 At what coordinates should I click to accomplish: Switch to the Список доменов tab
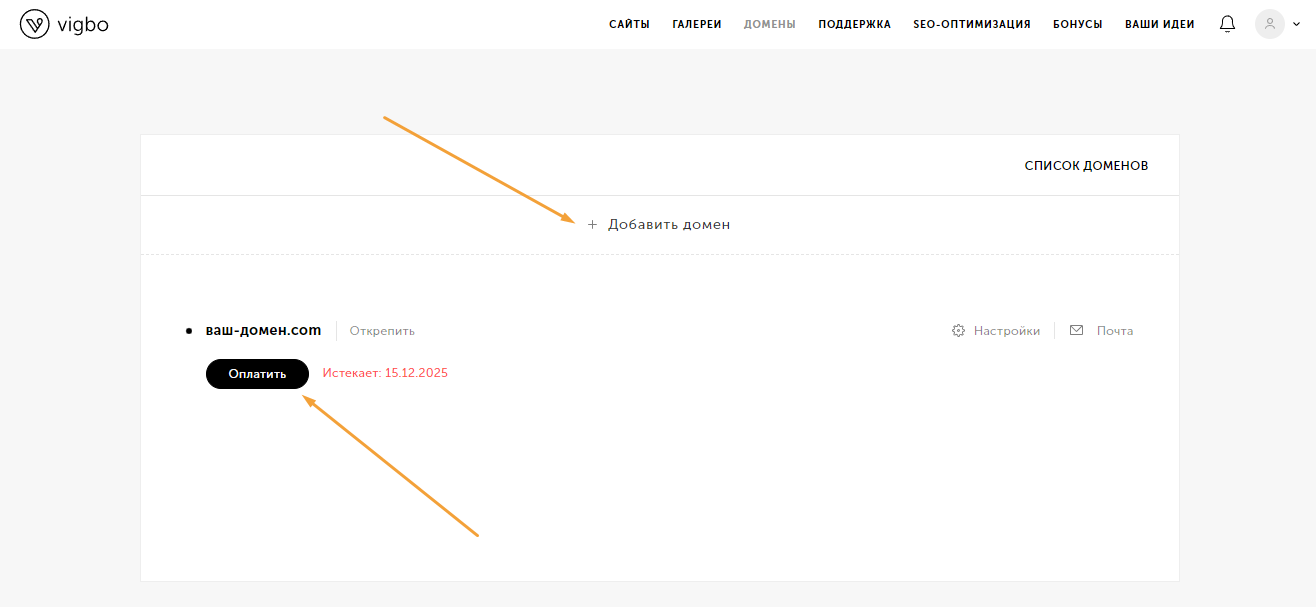click(x=1086, y=166)
